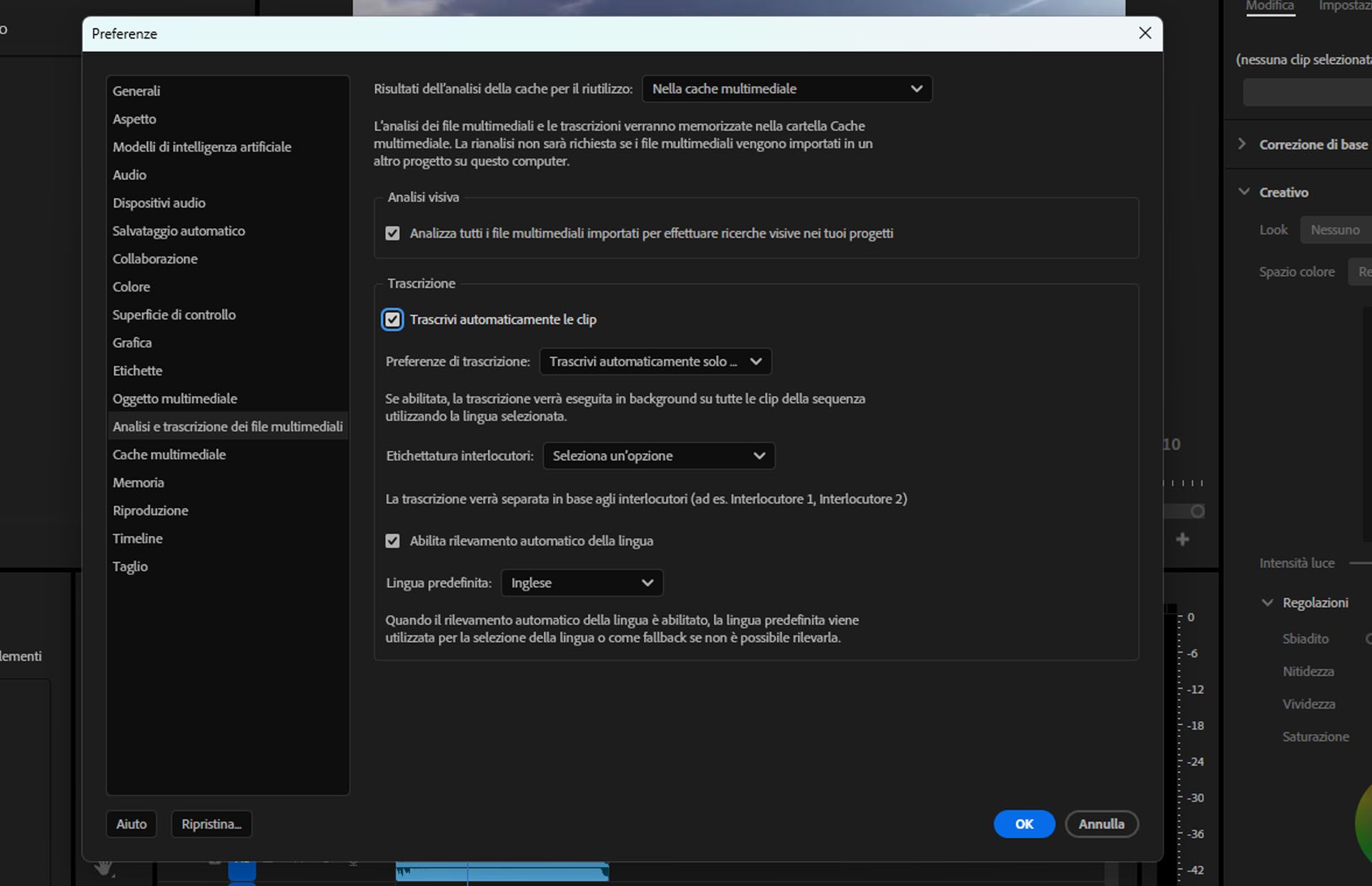The width and height of the screenshot is (1372, 886).
Task: Click the Aiuto button
Action: tap(131, 824)
